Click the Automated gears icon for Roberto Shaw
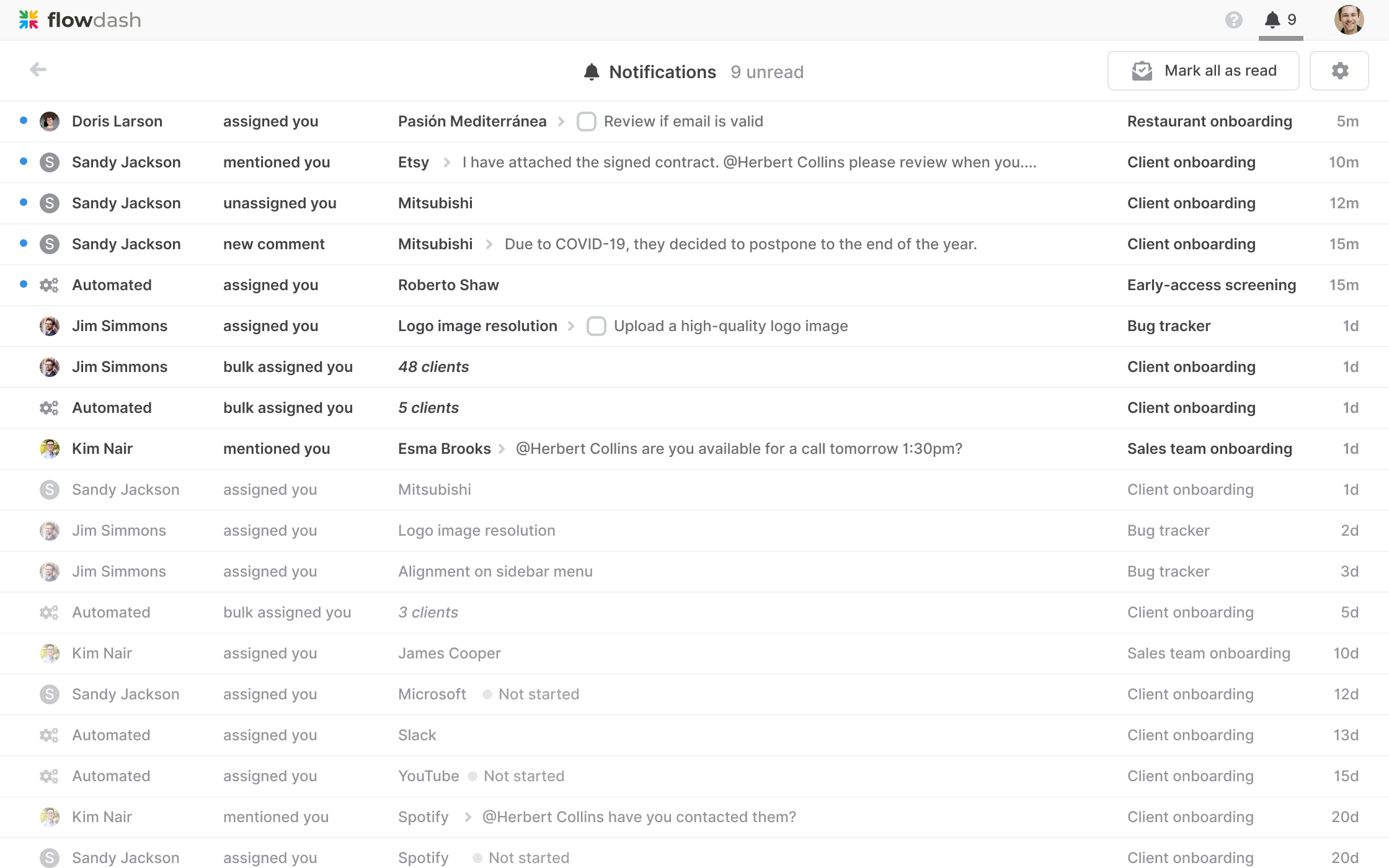This screenshot has width=1389, height=868. pos(49,285)
